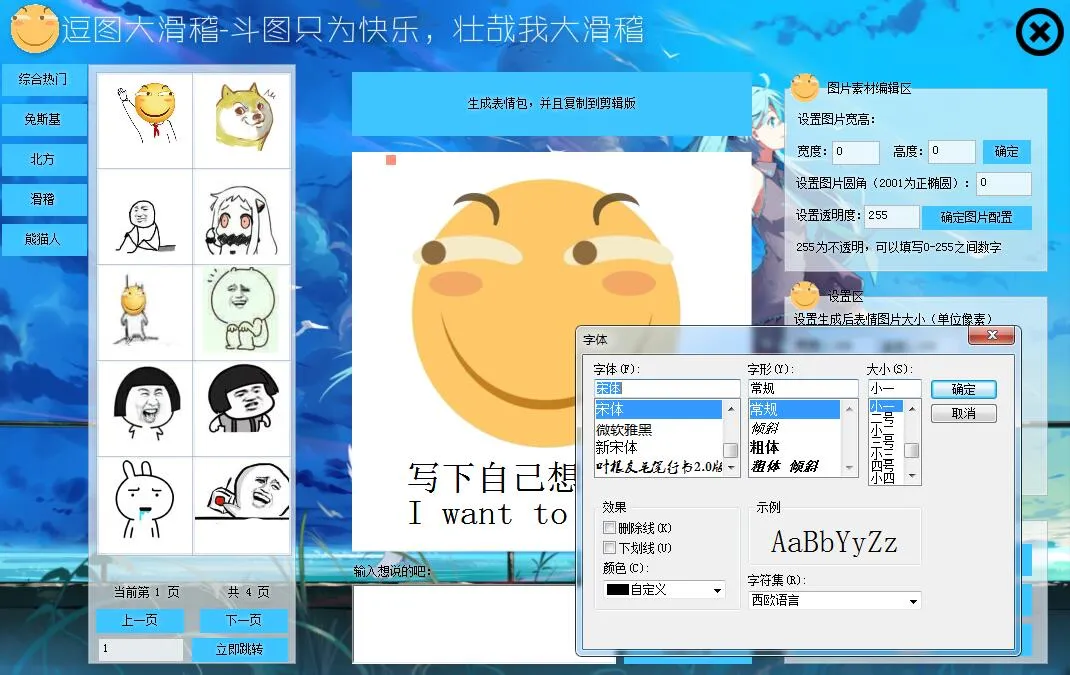Click the small pink square above the canvas
This screenshot has width=1070, height=675.
pyautogui.click(x=391, y=160)
